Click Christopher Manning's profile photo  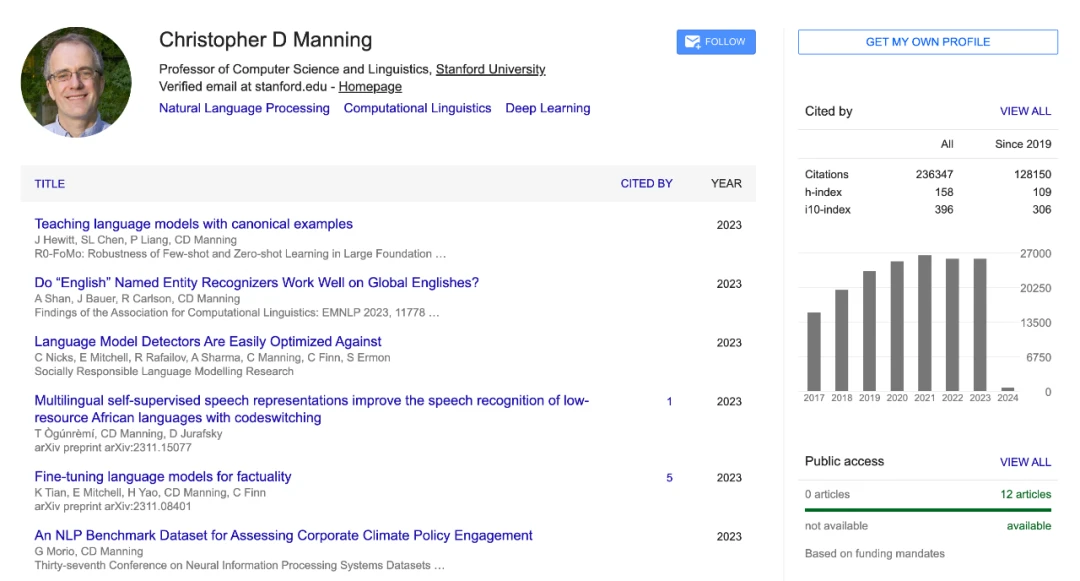[76, 76]
